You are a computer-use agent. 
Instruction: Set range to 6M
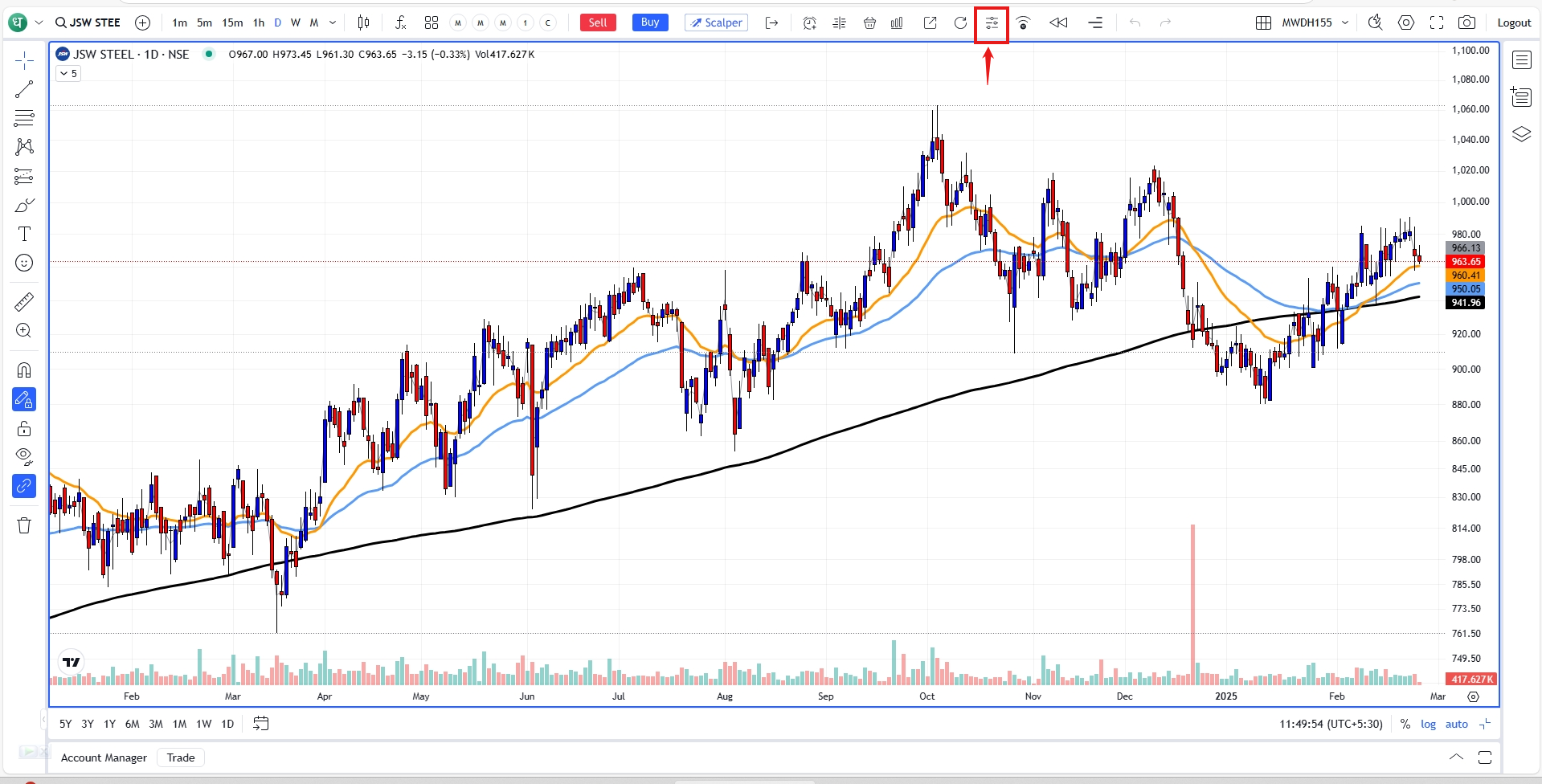tap(133, 724)
